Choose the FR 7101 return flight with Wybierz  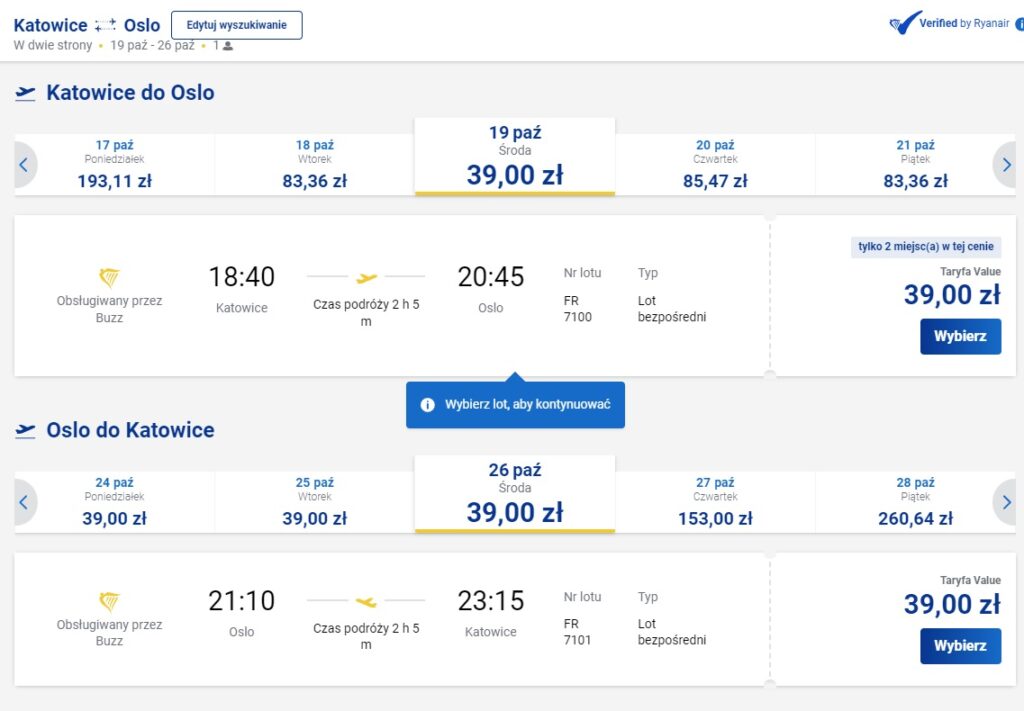(x=960, y=646)
